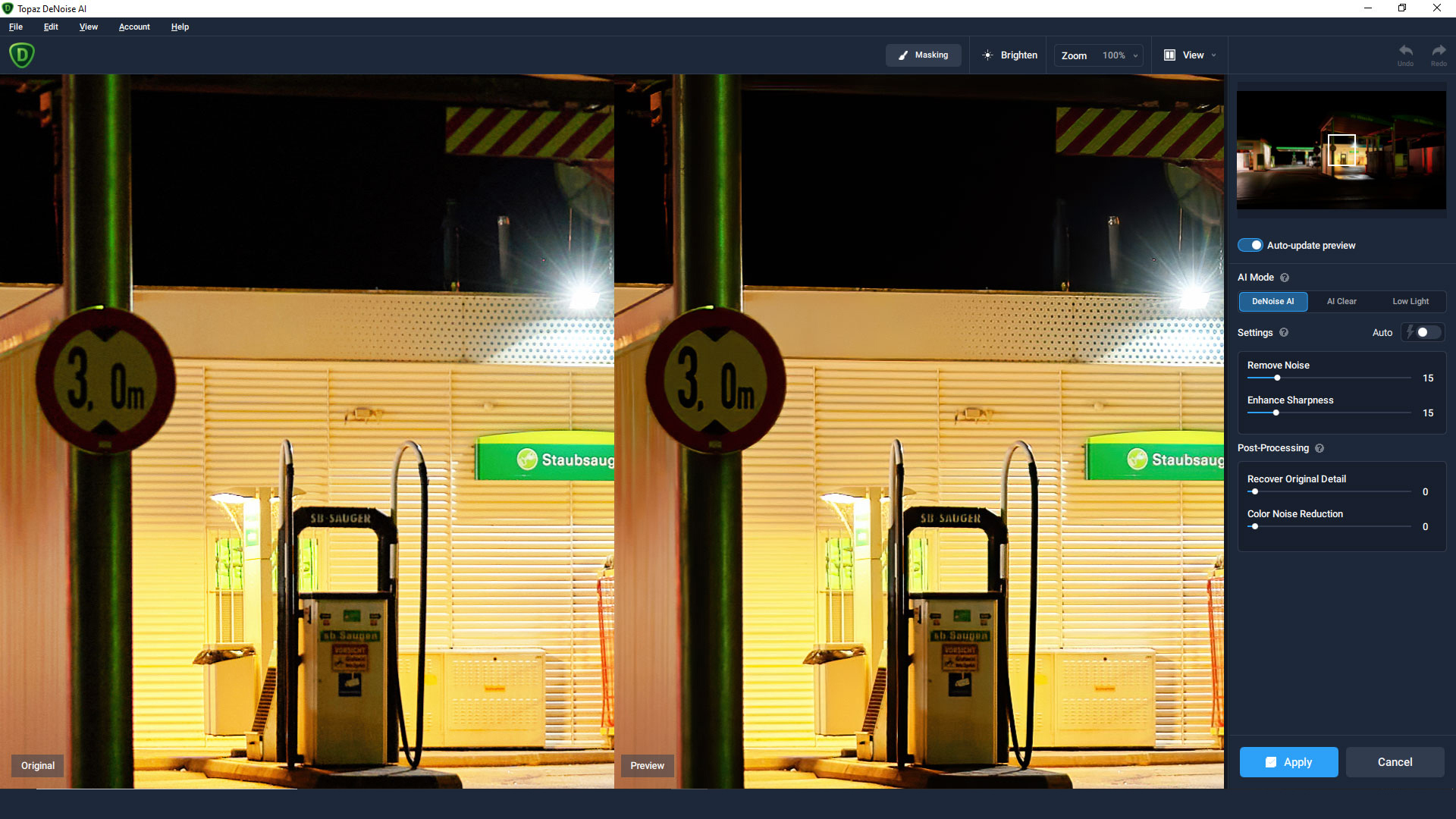Click the Topaz DeNoise green logo icon
The image size is (1456, 819).
(x=22, y=55)
